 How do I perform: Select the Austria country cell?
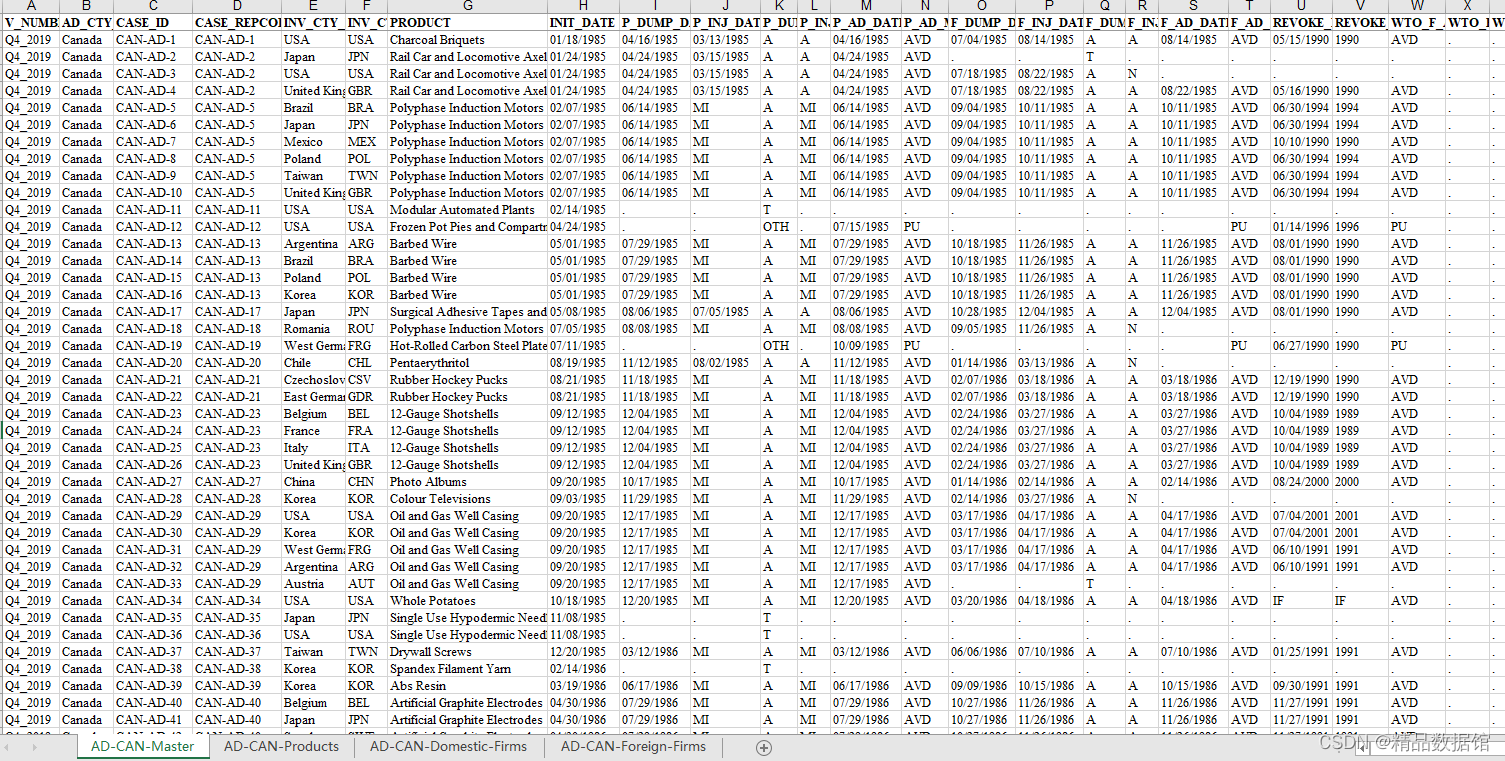pos(313,584)
